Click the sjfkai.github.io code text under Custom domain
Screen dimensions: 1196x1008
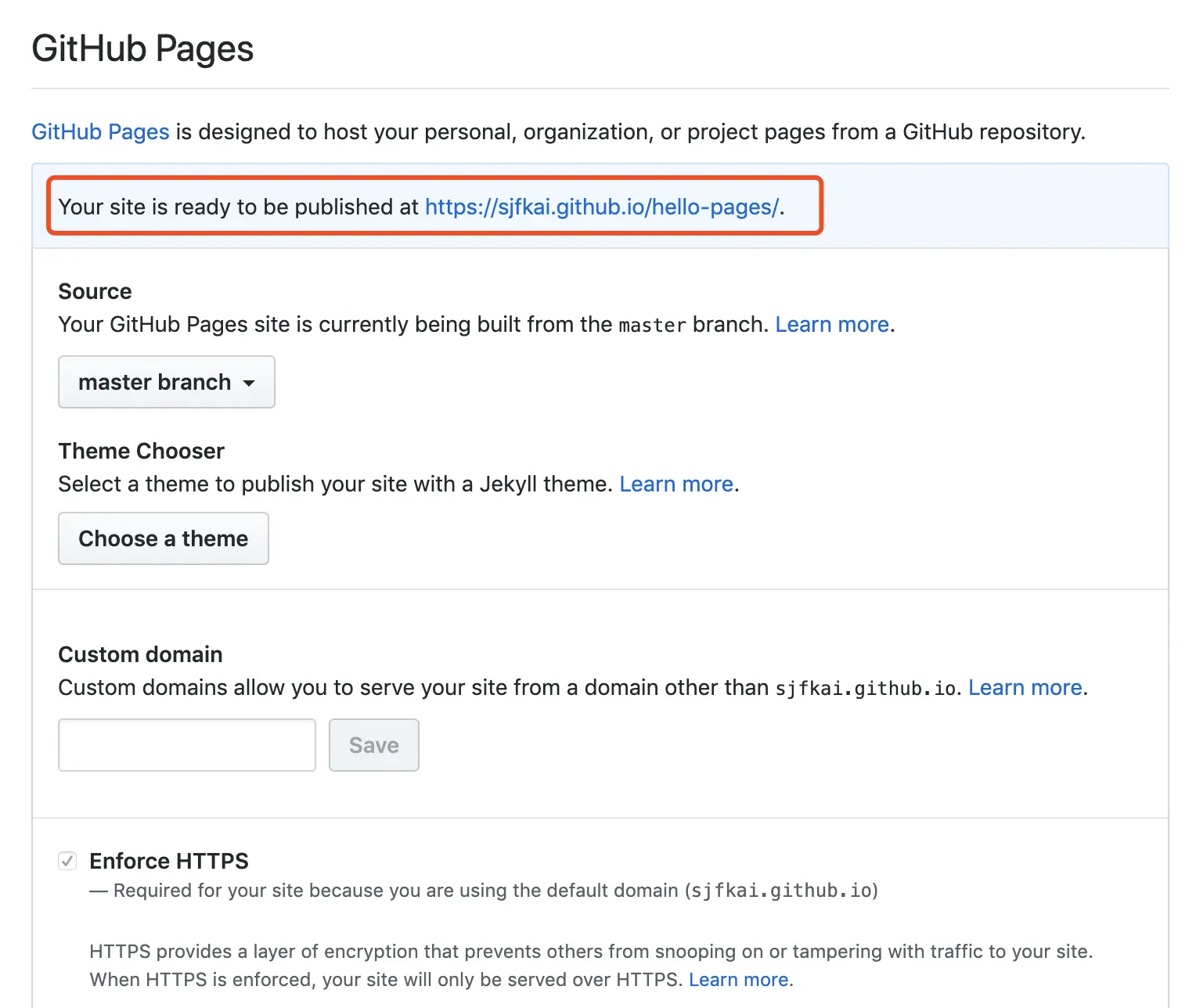click(x=866, y=689)
